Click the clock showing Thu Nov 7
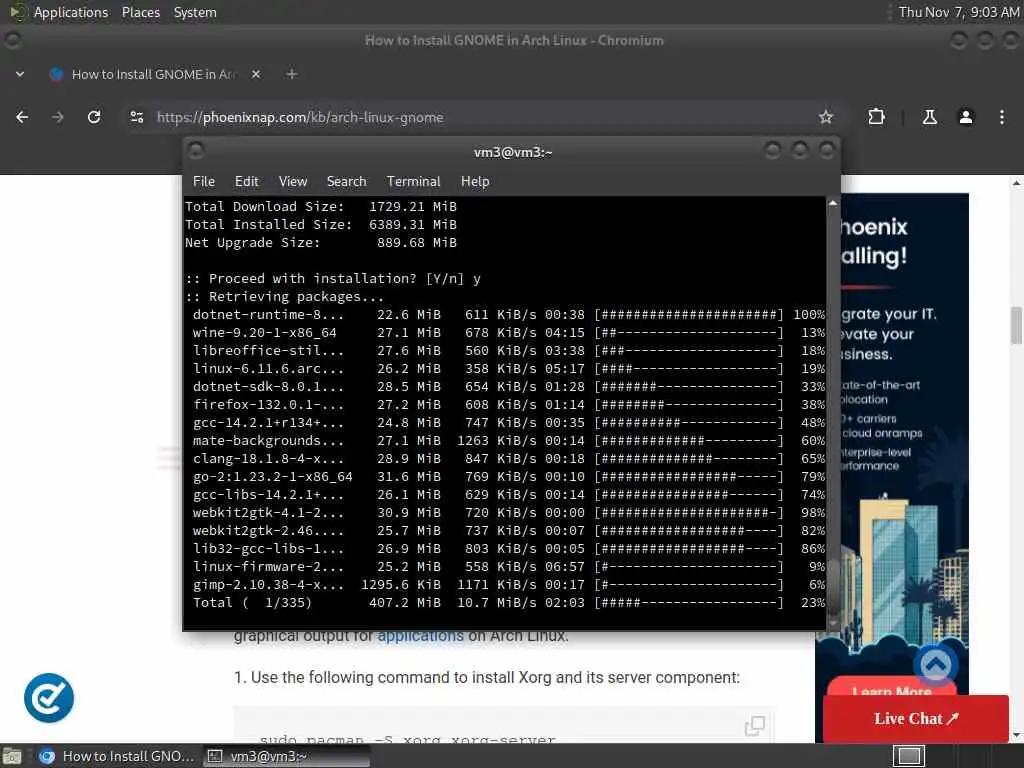The image size is (1024, 768). coord(959,12)
